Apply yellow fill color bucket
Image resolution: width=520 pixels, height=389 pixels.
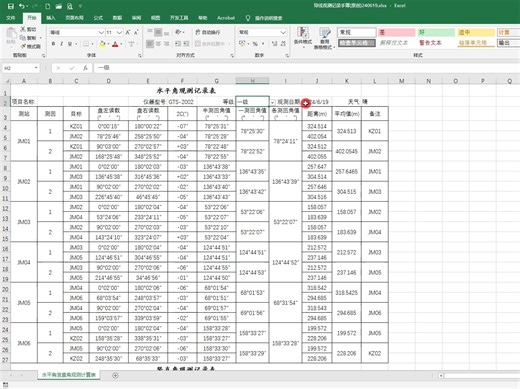(102, 44)
